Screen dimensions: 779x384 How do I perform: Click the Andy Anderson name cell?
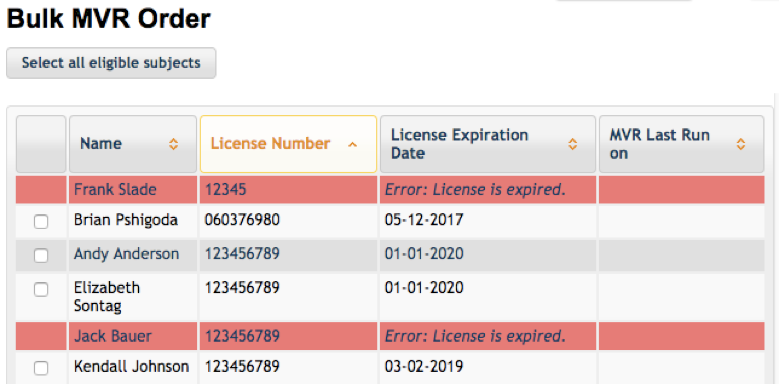tap(133, 255)
